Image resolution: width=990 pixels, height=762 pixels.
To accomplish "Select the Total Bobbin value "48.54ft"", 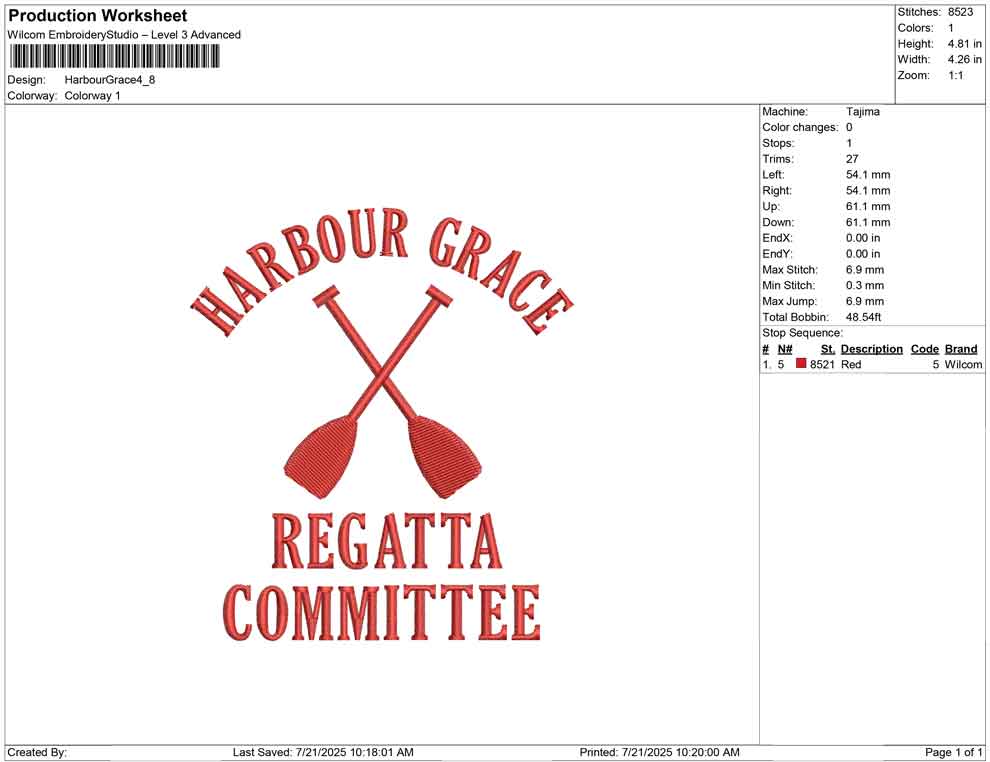I will click(864, 317).
